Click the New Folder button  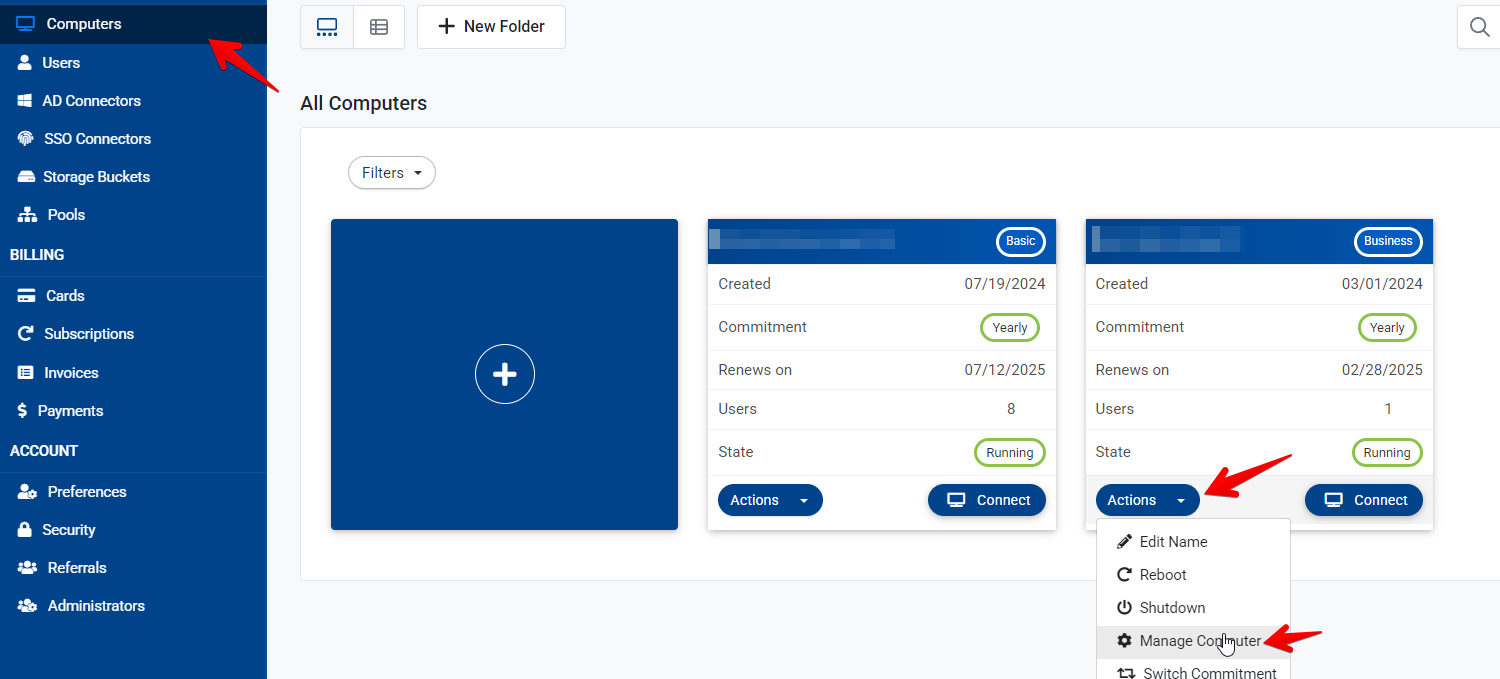pyautogui.click(x=491, y=27)
